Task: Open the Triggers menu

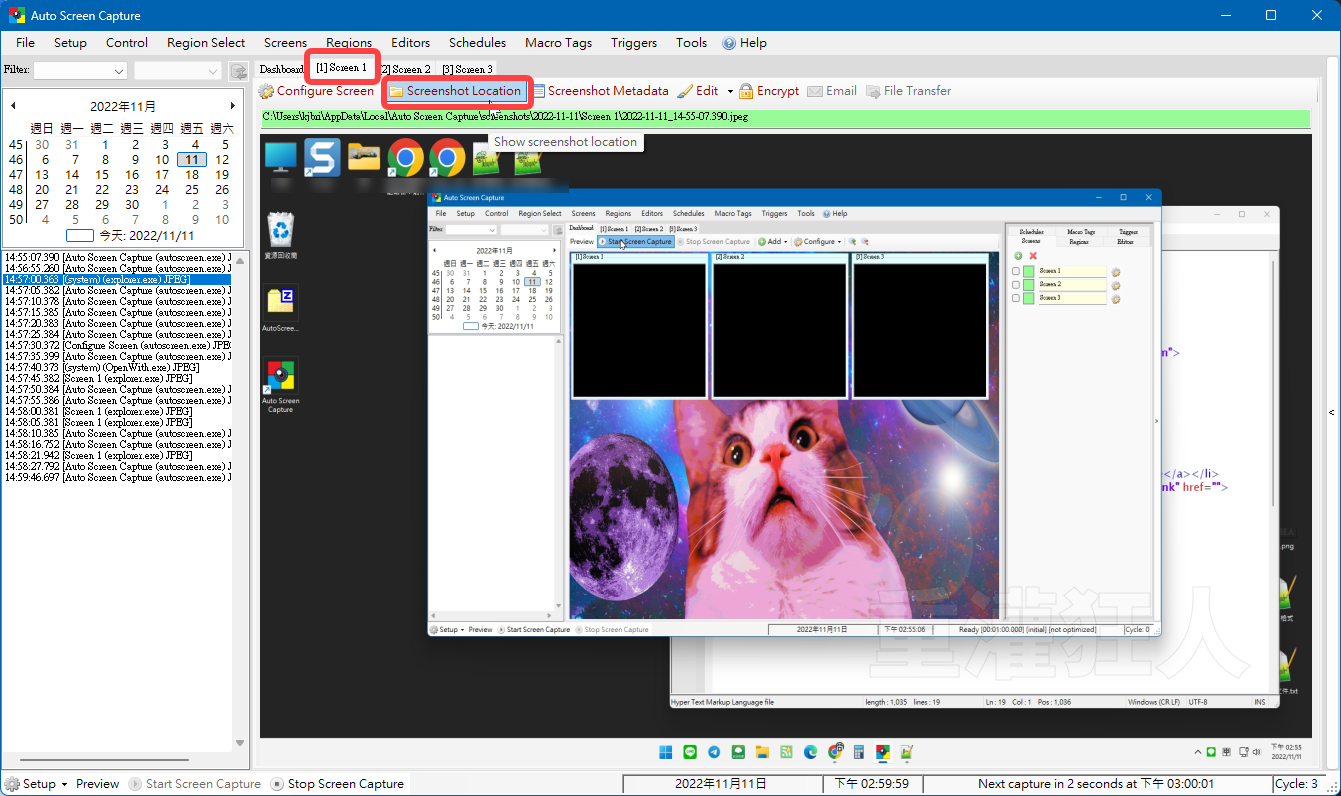Action: tap(634, 43)
